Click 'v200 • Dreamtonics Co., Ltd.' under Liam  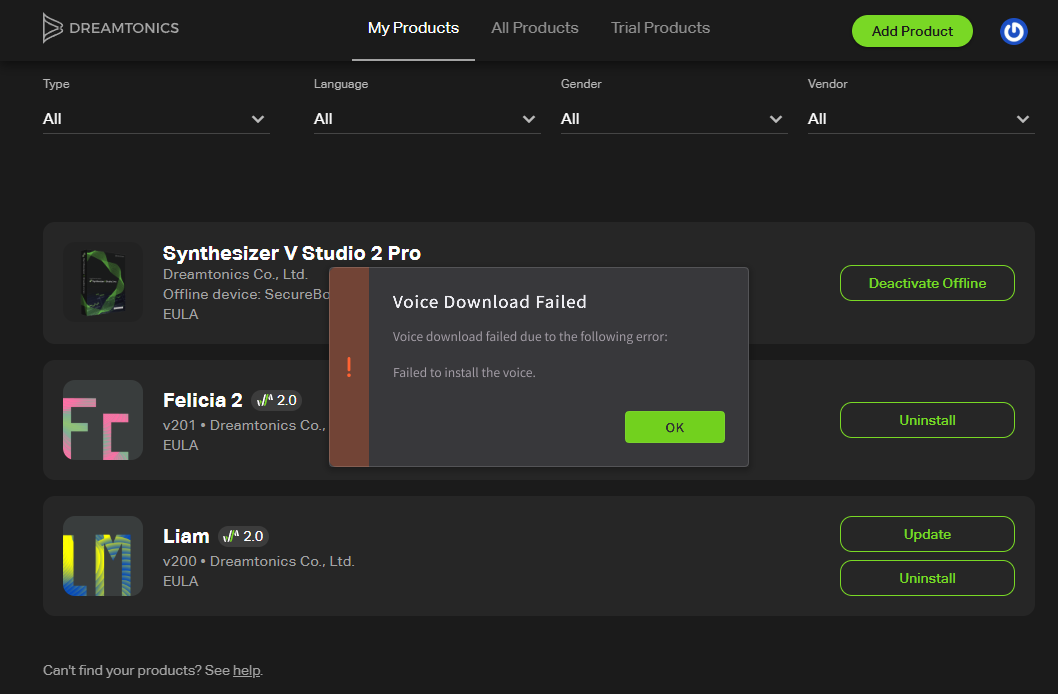tap(258, 561)
